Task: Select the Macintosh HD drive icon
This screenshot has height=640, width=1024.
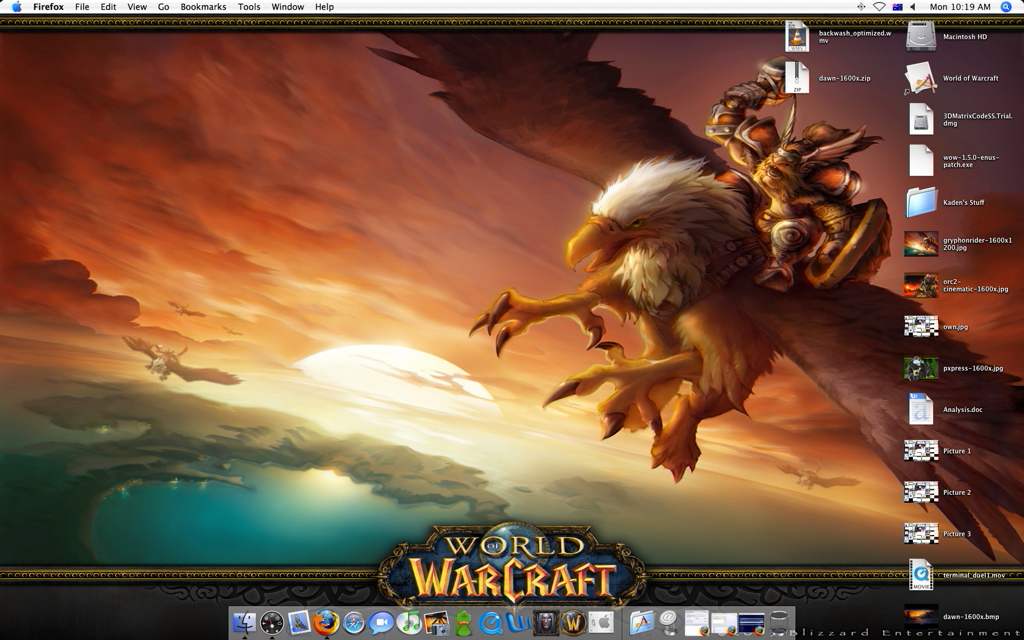Action: pyautogui.click(x=921, y=36)
